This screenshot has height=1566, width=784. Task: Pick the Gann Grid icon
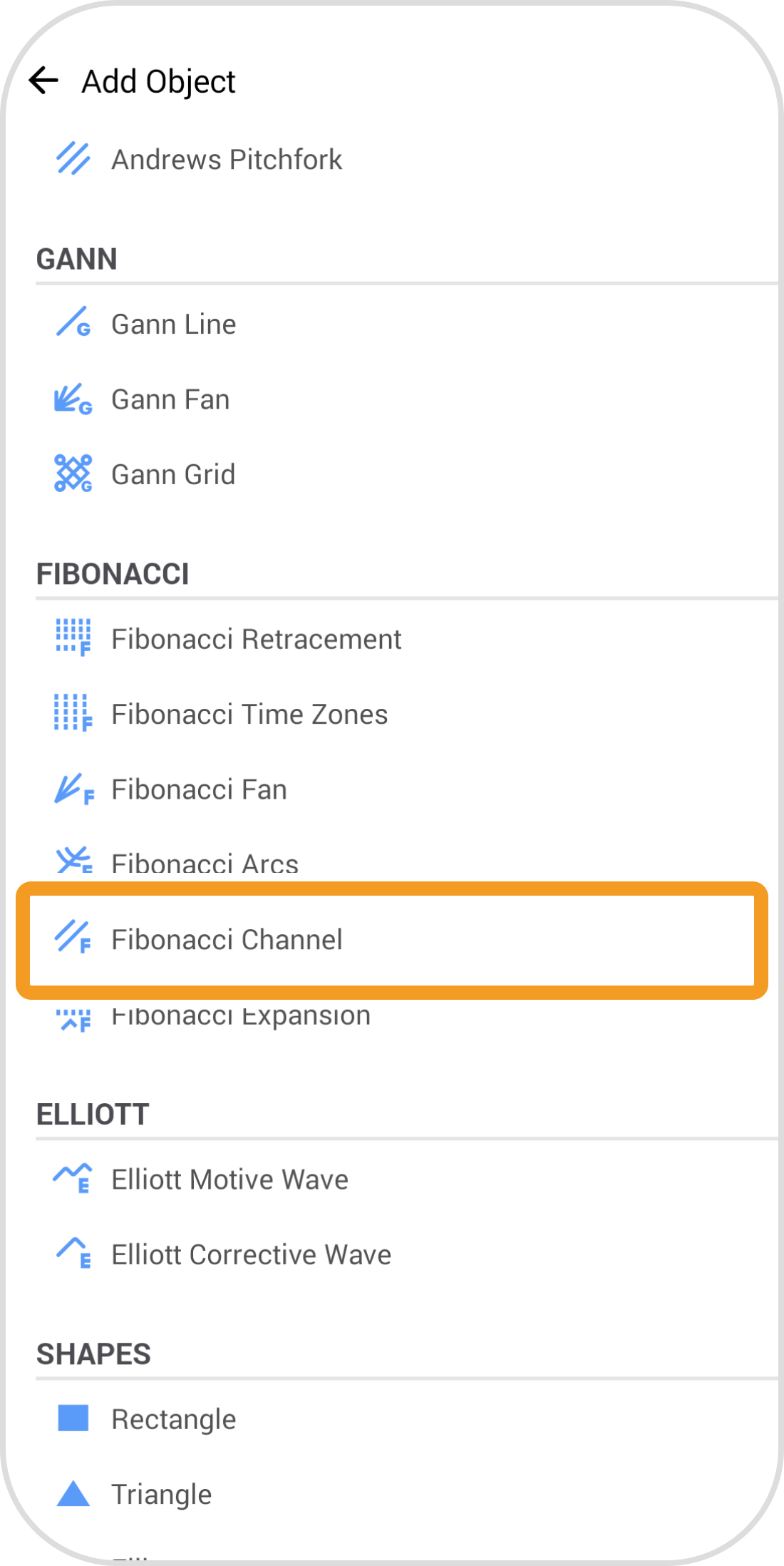click(73, 474)
